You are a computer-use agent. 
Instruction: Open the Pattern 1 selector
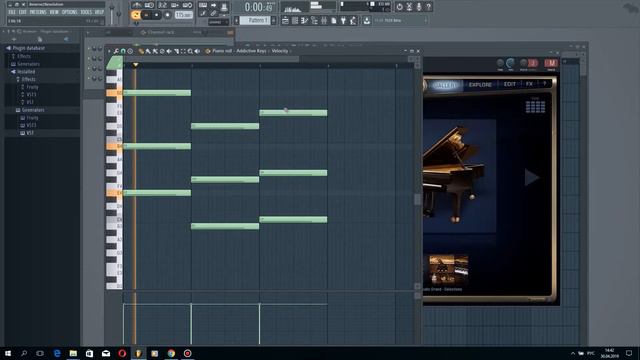[255, 20]
